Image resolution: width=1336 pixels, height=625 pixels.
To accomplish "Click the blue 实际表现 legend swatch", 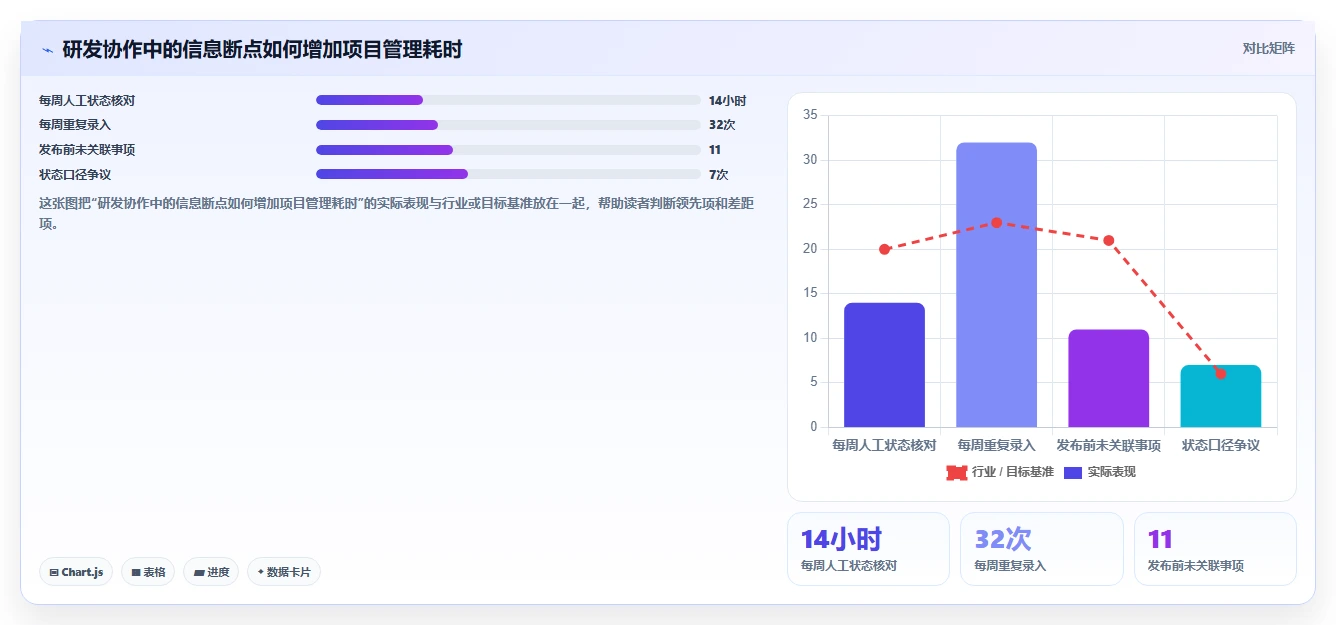I will [1073, 472].
